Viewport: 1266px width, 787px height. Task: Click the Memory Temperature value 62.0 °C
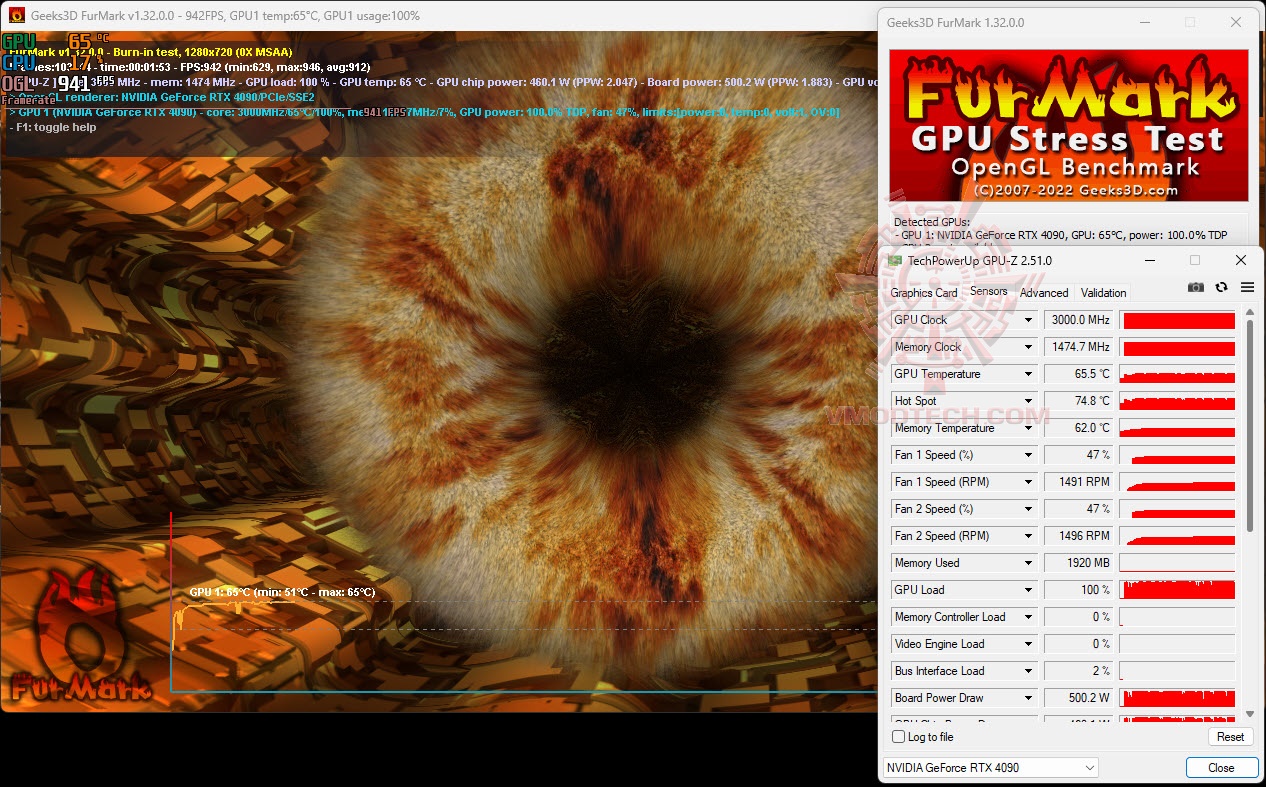[1079, 428]
